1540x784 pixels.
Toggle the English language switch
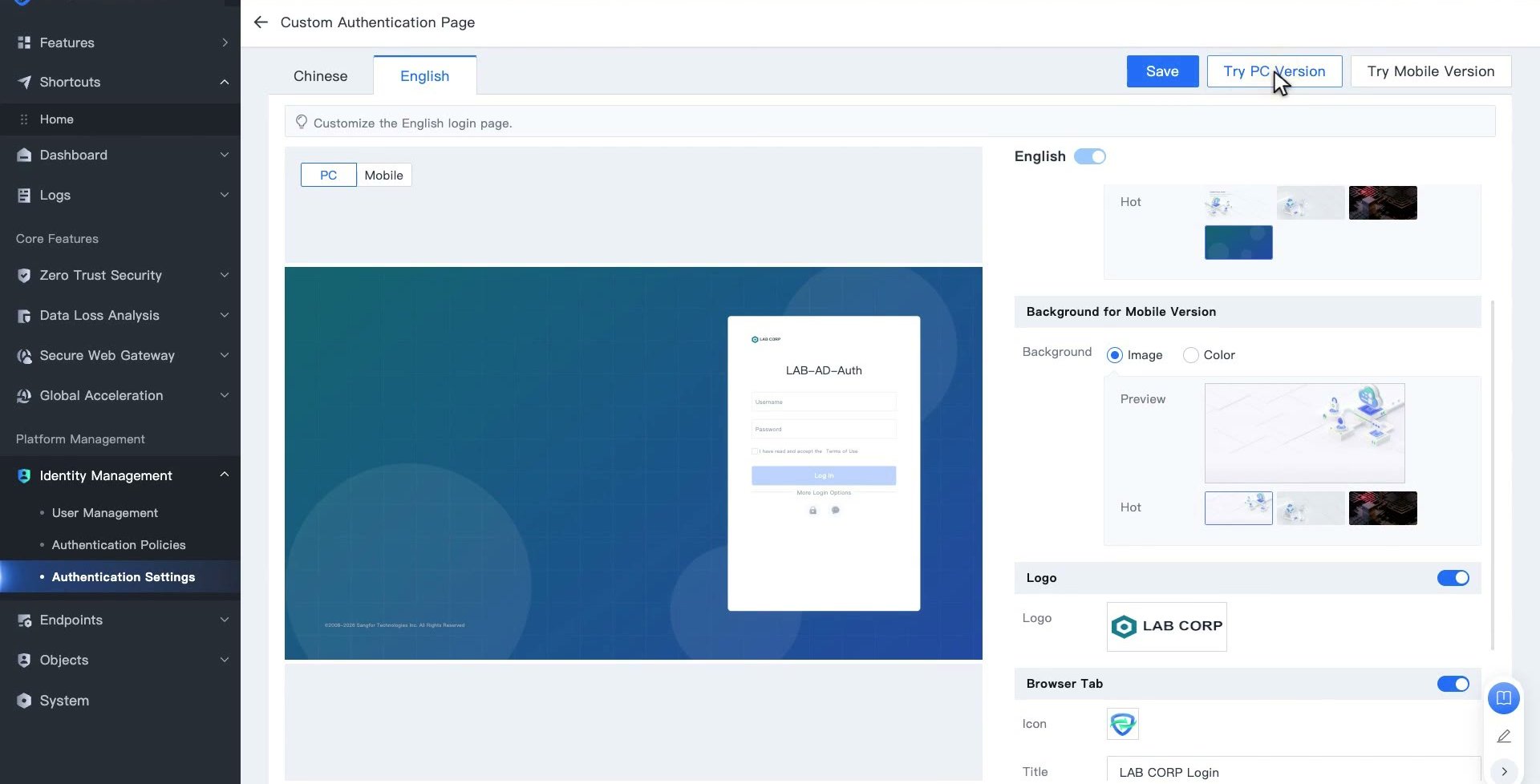point(1089,156)
